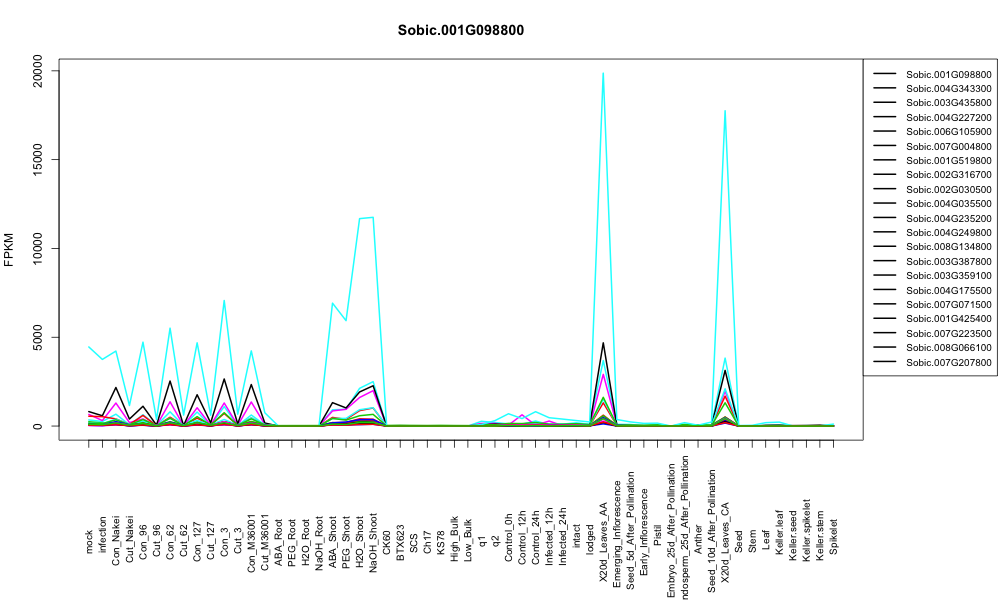The image size is (1000, 600).
Task: Click the FPKM y-axis label
Action: tap(8, 249)
